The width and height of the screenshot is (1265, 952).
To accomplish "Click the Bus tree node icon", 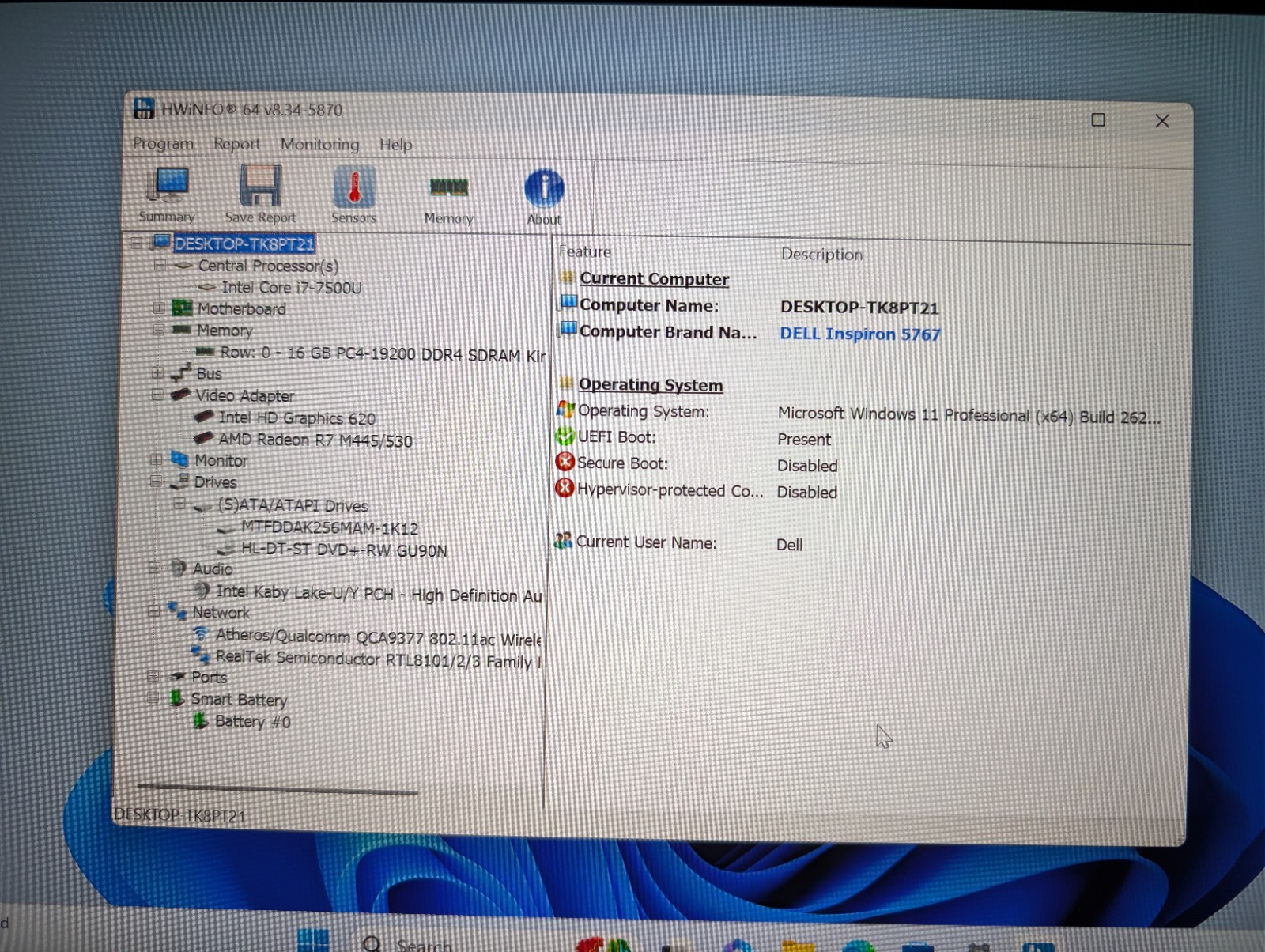I will 181,372.
